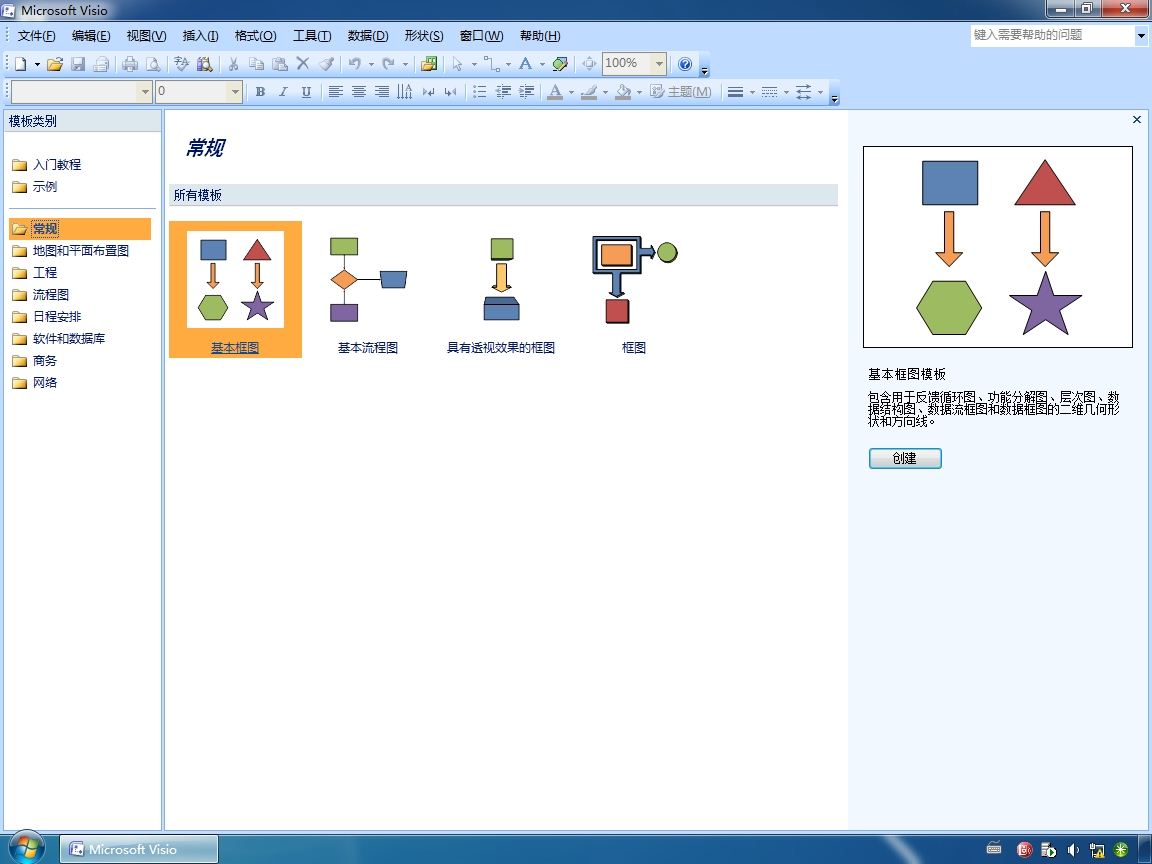Select the Pointer tool
Image resolution: width=1152 pixels, height=864 pixels.
point(458,64)
